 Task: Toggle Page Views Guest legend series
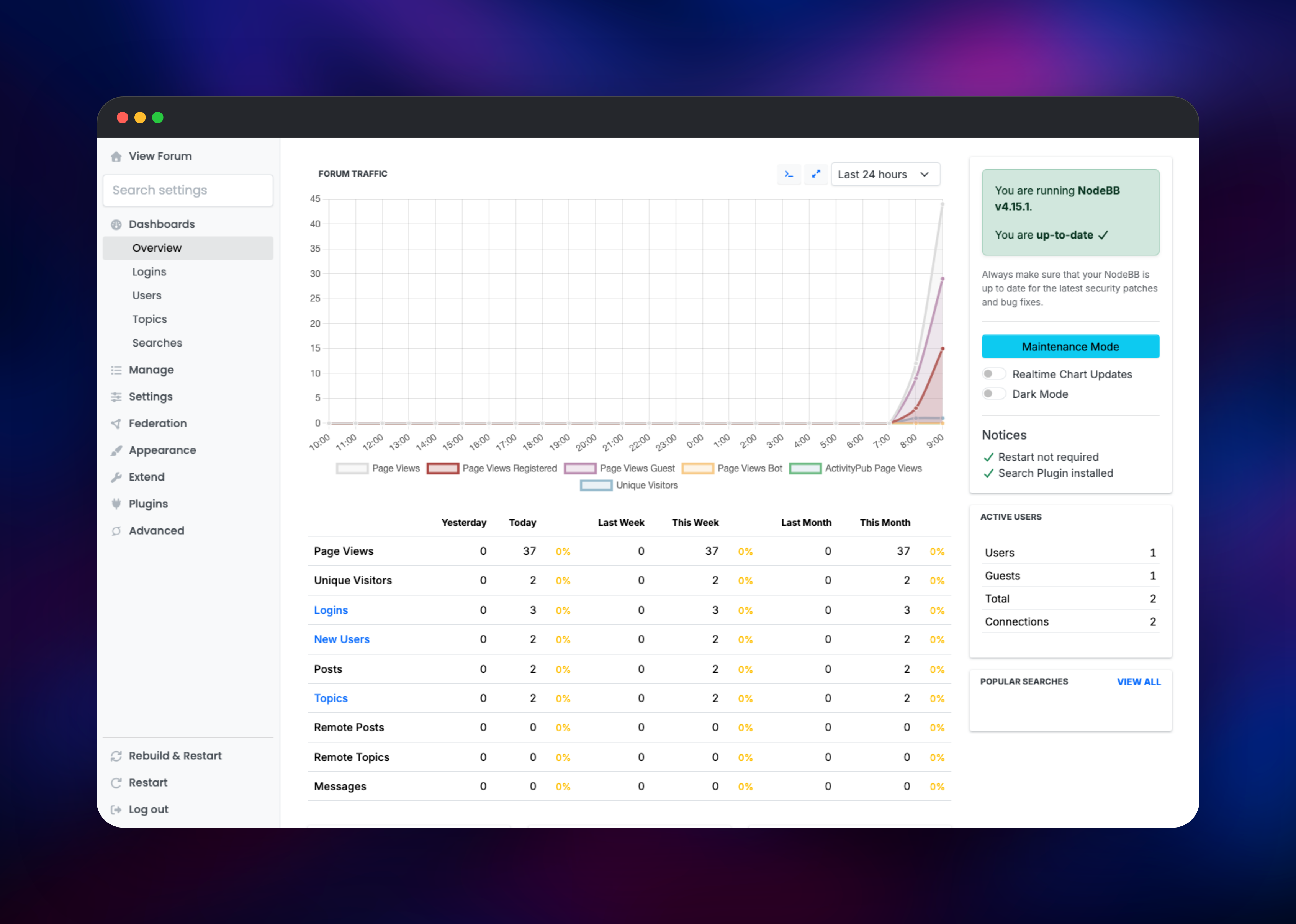click(x=619, y=468)
